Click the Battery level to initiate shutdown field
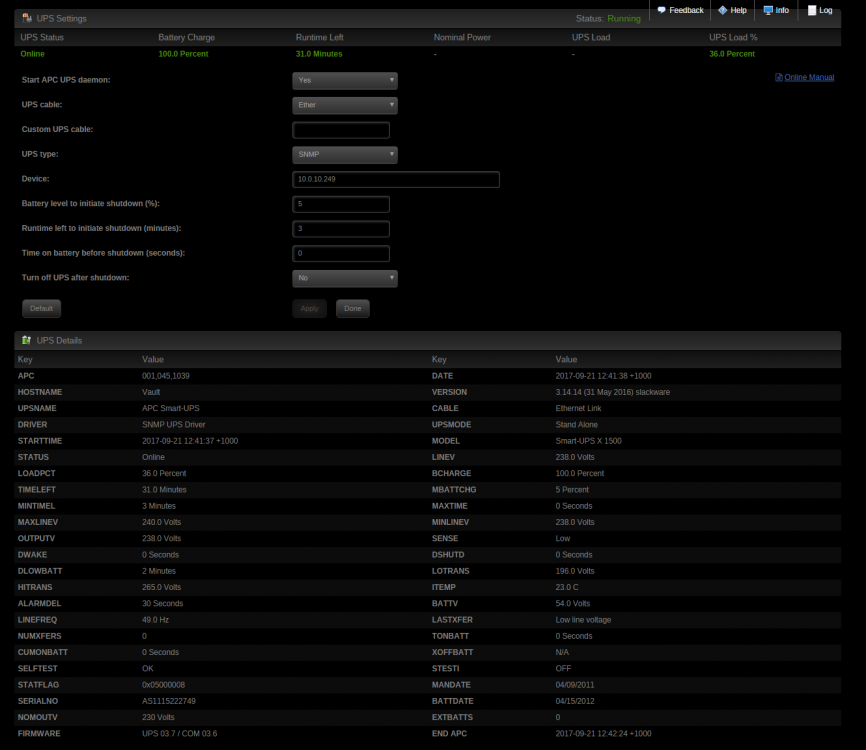 (341, 204)
